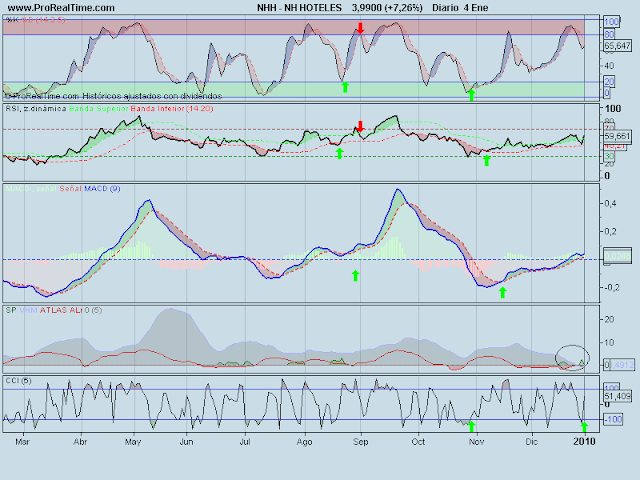Click the 3,9900 (+7,26%) price quote

[x=387, y=8]
